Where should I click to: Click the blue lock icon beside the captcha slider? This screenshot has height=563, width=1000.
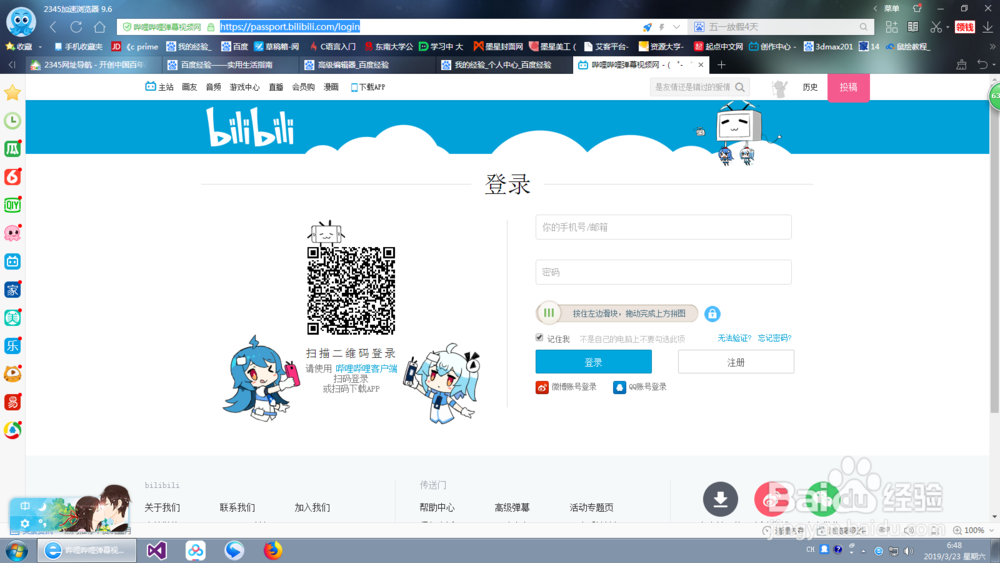point(712,314)
